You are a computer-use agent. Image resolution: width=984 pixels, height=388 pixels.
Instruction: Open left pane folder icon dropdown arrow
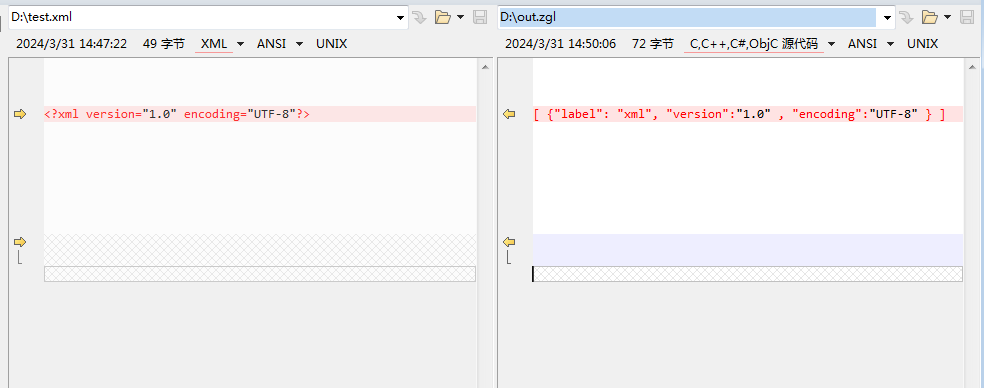click(x=461, y=18)
